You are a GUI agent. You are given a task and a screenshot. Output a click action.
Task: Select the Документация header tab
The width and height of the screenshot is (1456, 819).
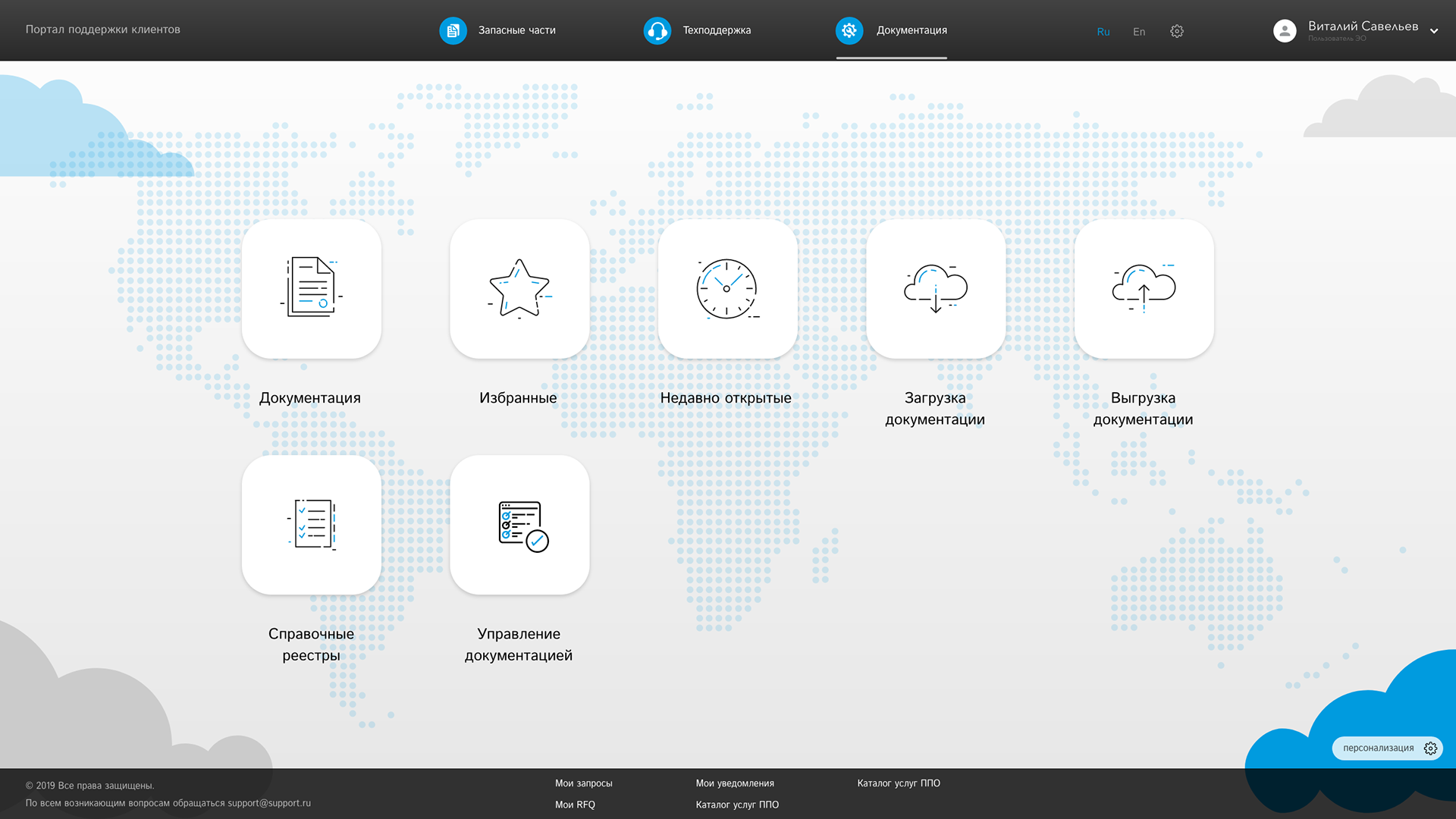pos(892,30)
